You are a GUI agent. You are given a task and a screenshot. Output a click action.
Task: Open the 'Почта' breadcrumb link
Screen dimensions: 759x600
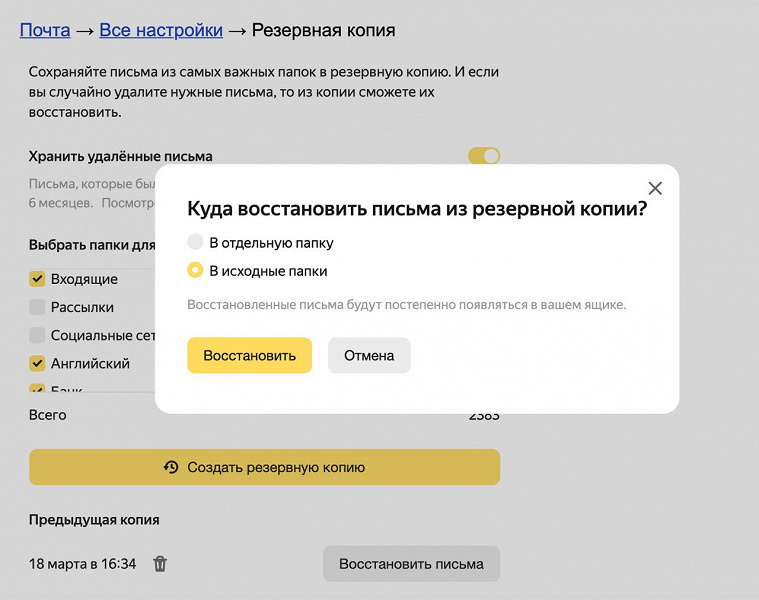pyautogui.click(x=45, y=30)
